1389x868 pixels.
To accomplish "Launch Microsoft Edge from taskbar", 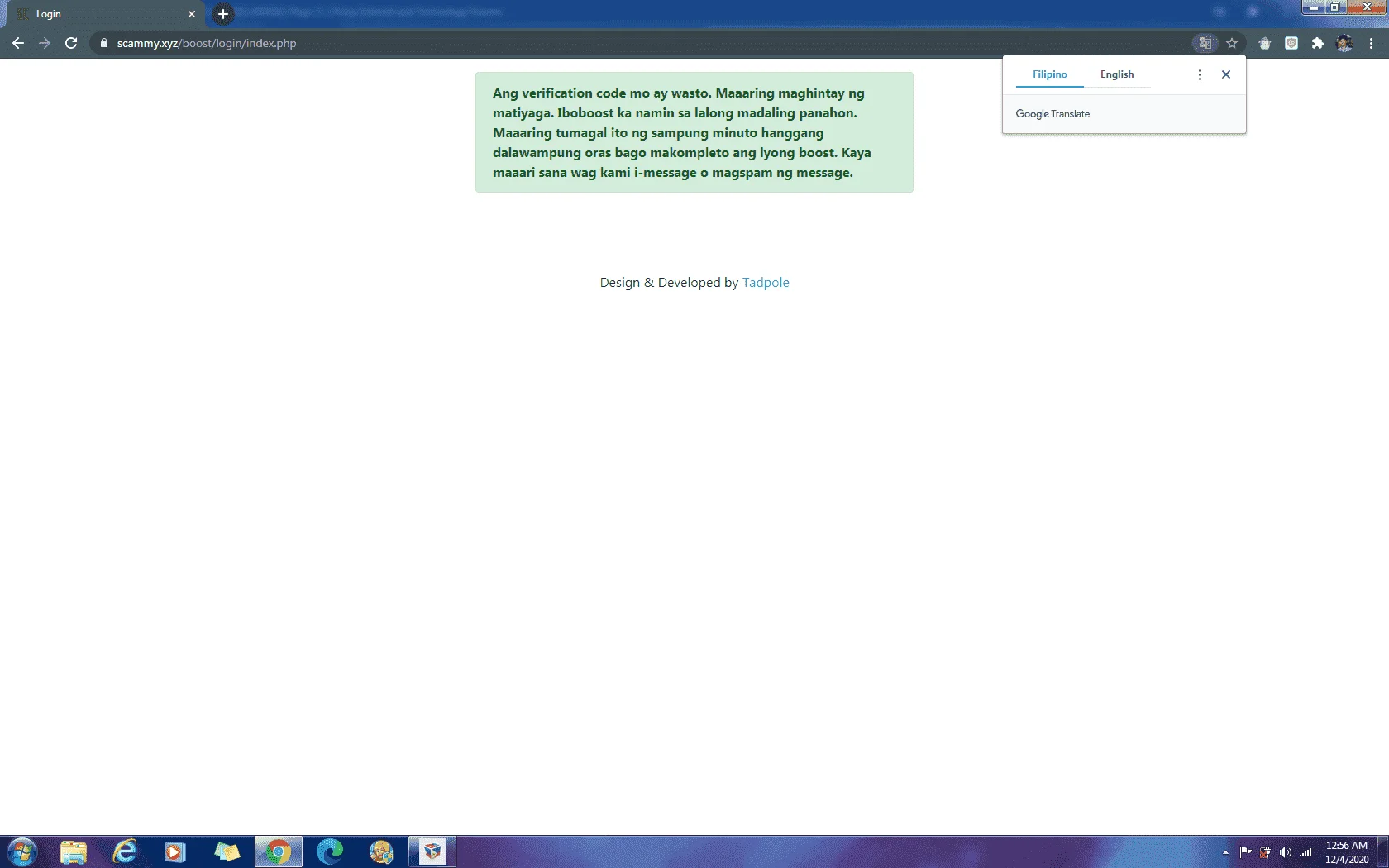I will coord(330,851).
